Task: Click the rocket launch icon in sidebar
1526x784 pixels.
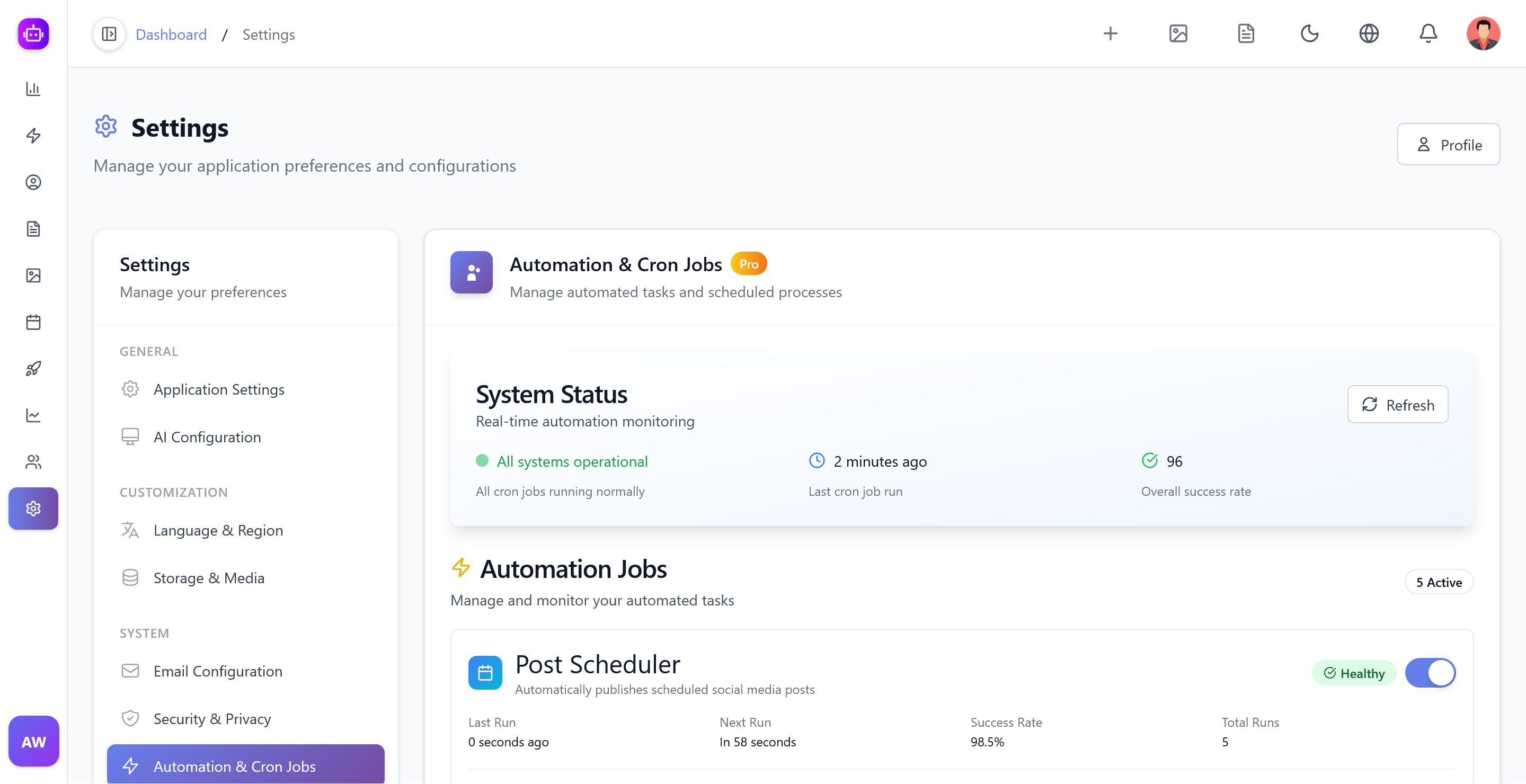Action: [33, 368]
